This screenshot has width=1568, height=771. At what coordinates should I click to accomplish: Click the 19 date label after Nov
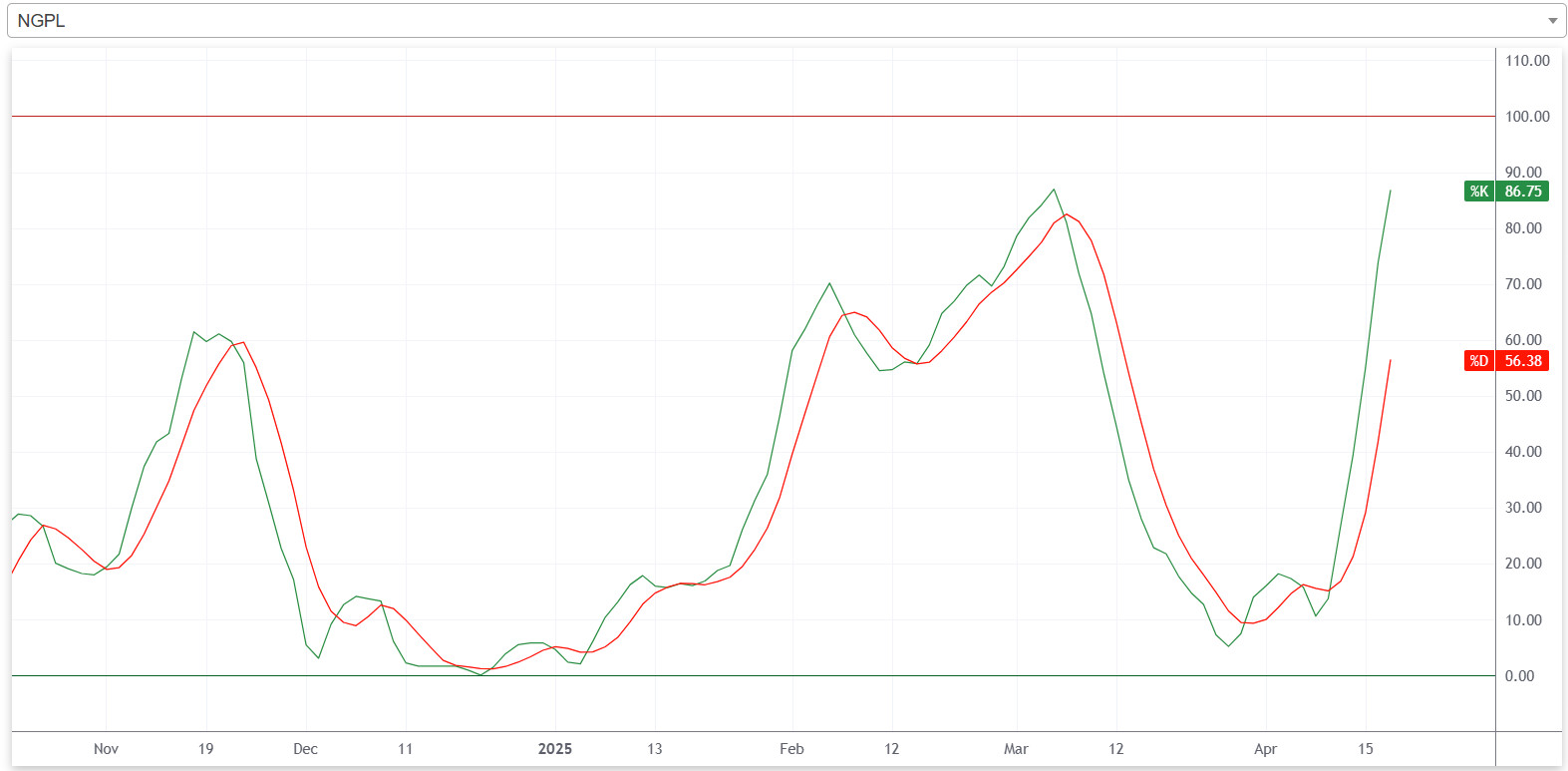205,749
